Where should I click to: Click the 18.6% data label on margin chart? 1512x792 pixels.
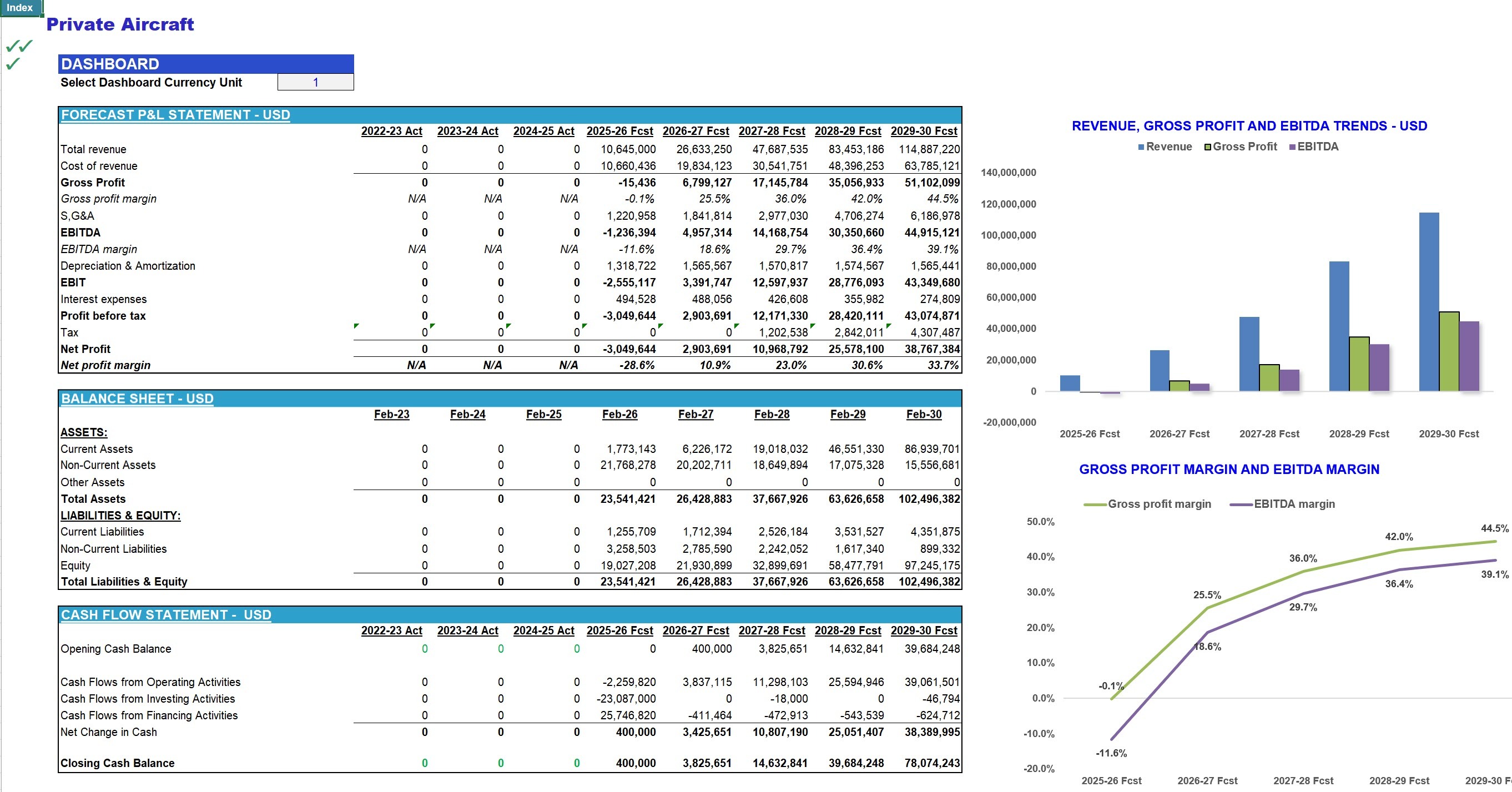point(1208,647)
